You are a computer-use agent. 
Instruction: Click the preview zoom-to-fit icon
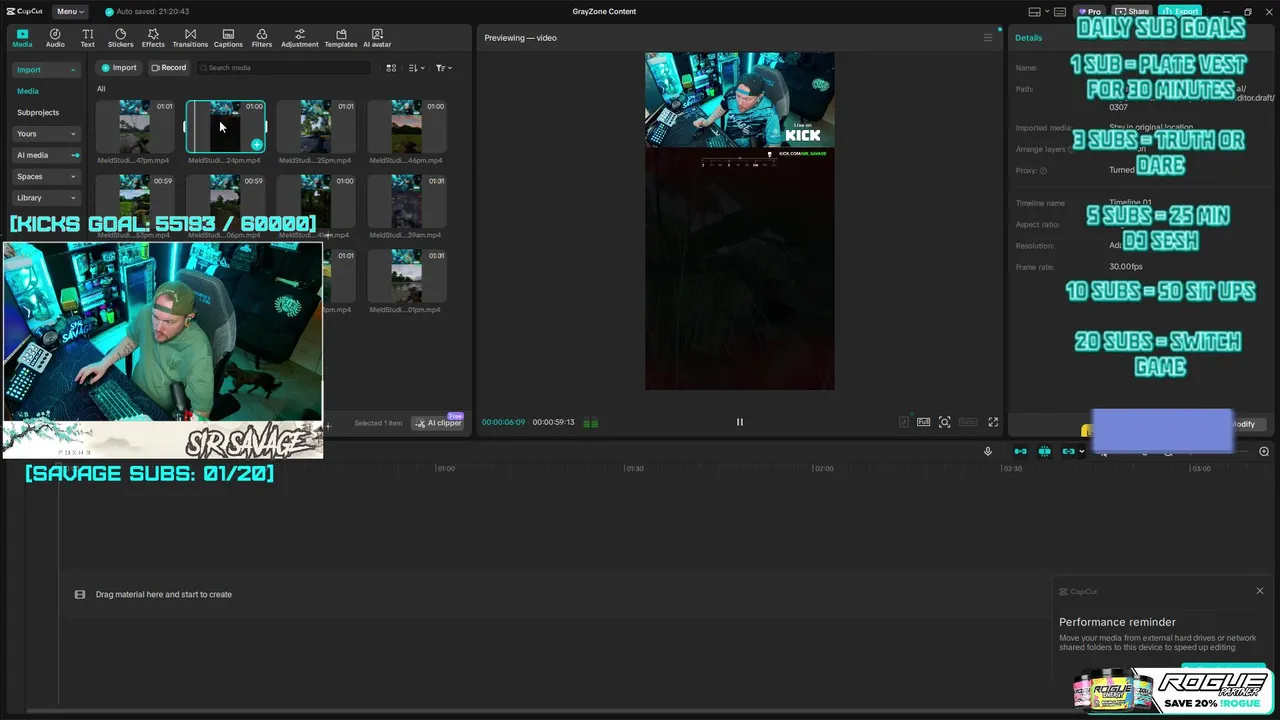pyautogui.click(x=945, y=422)
